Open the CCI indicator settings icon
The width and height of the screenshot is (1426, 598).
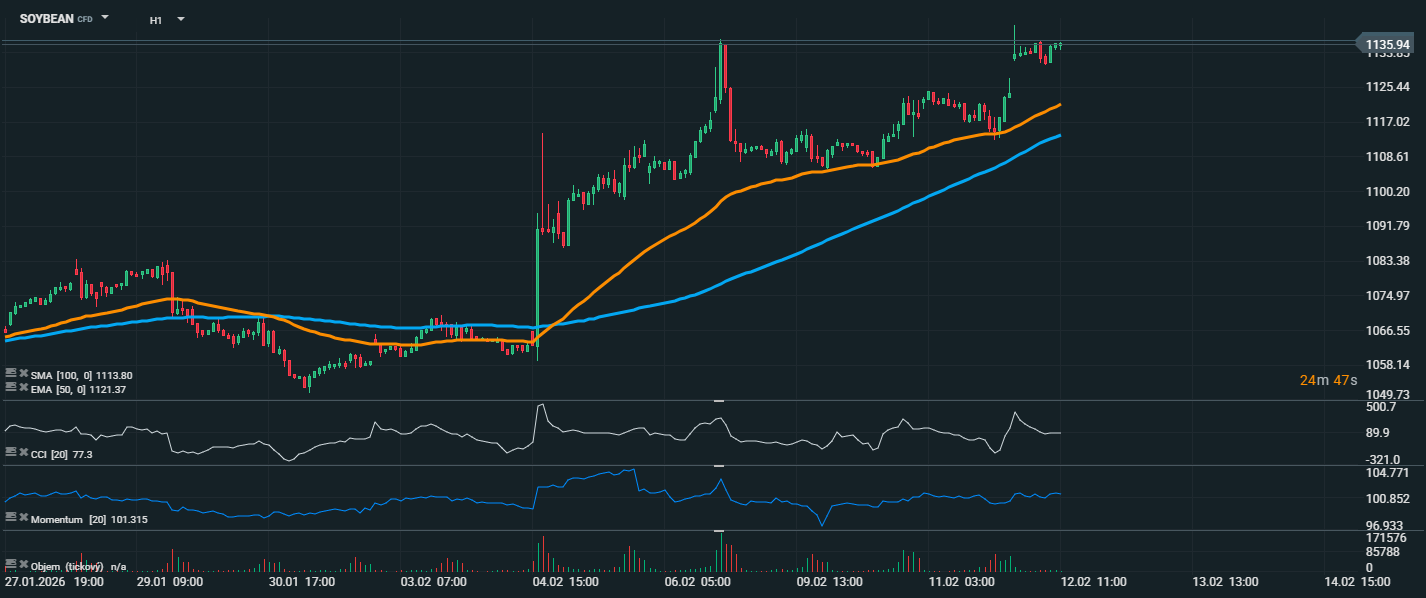tap(11, 453)
